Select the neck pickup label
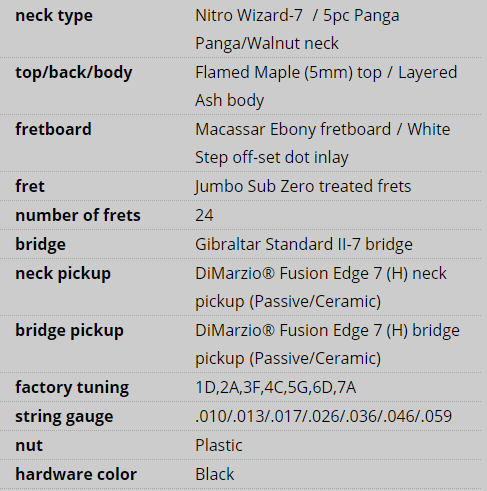This screenshot has width=487, height=491. 63,274
